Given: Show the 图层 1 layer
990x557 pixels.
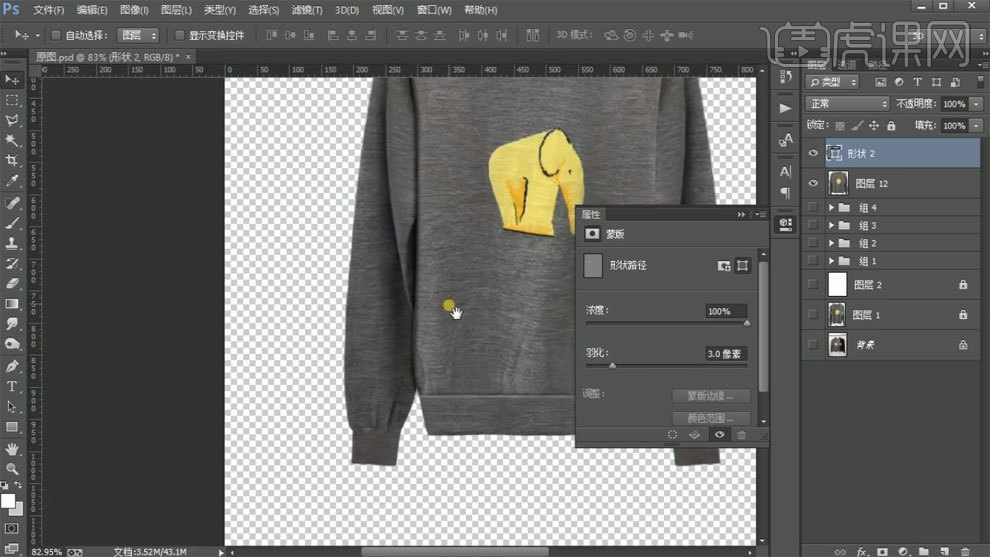Looking at the screenshot, I should coord(813,314).
